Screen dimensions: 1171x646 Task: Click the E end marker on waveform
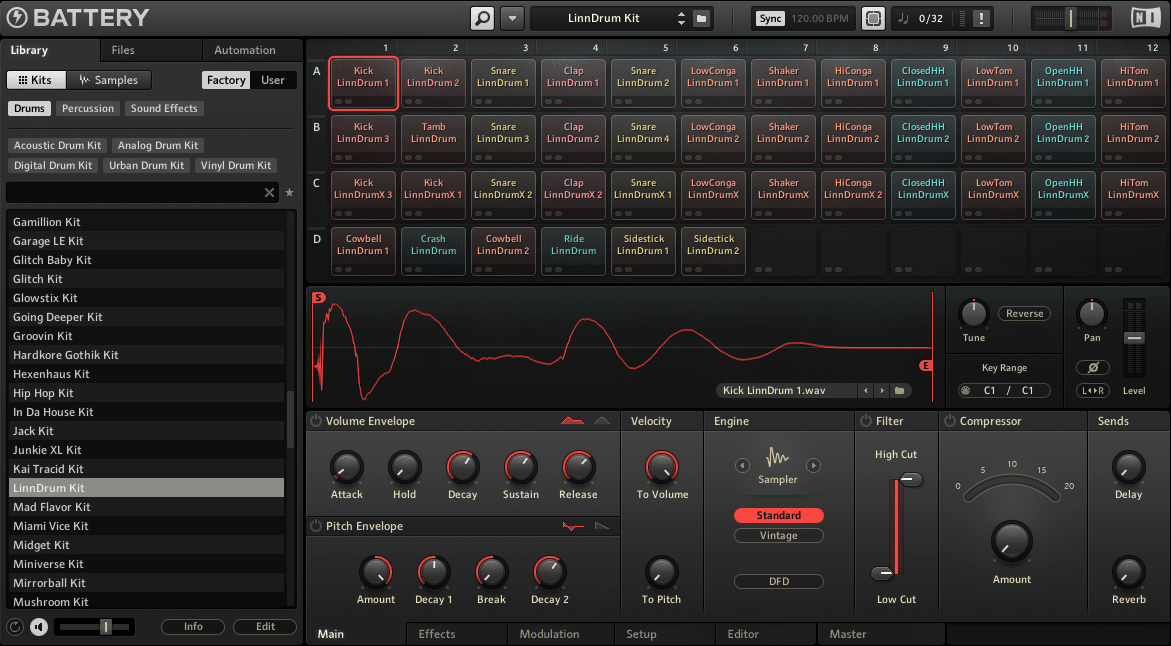926,365
